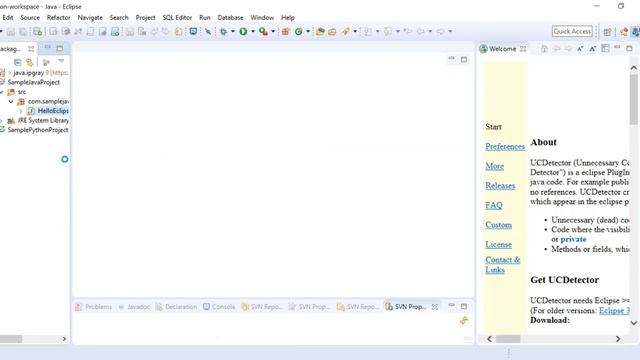The image size is (640, 360).
Task: Close the active SVN Properties tab
Action: 435,307
